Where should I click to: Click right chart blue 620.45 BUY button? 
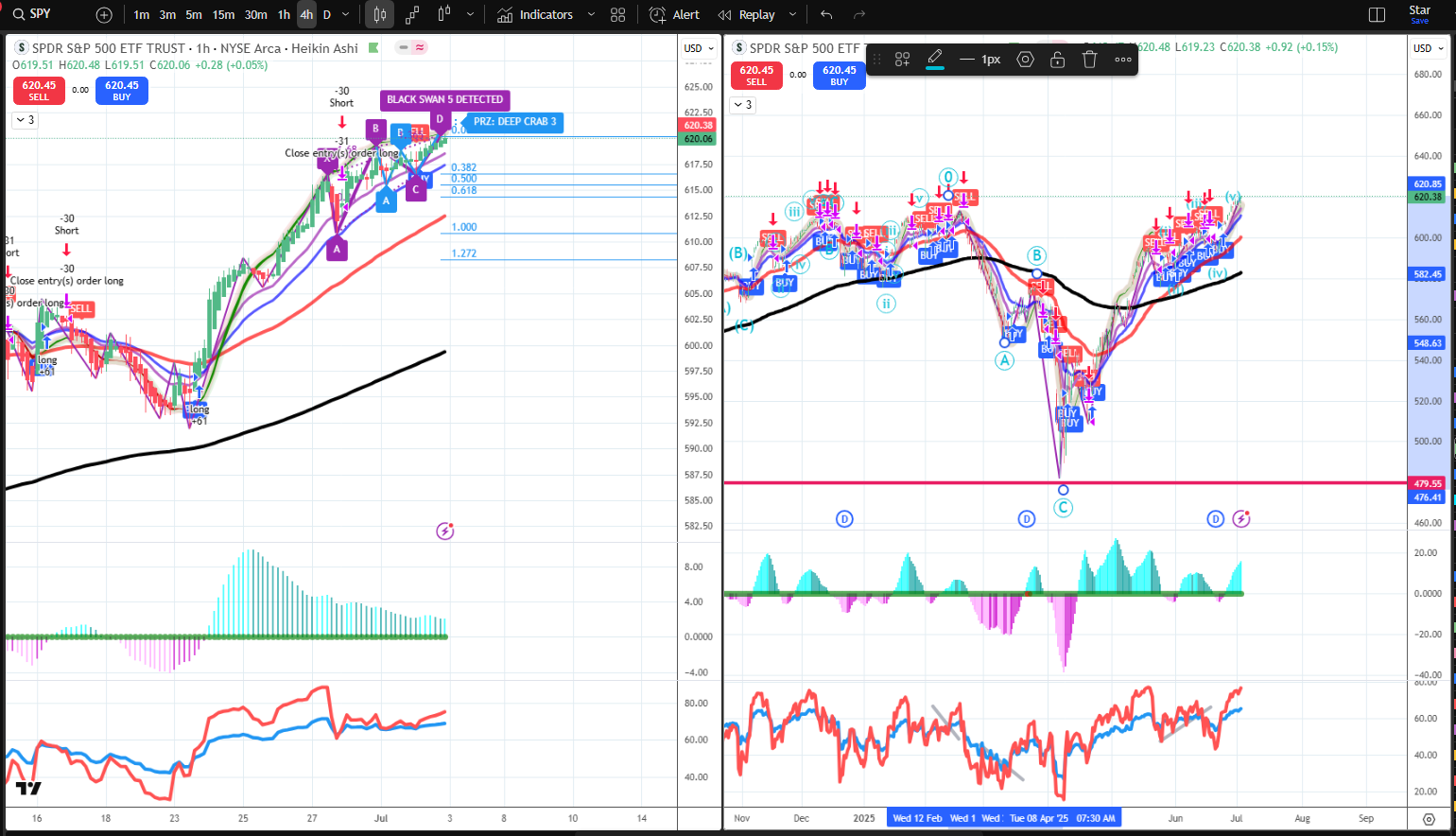click(x=840, y=76)
